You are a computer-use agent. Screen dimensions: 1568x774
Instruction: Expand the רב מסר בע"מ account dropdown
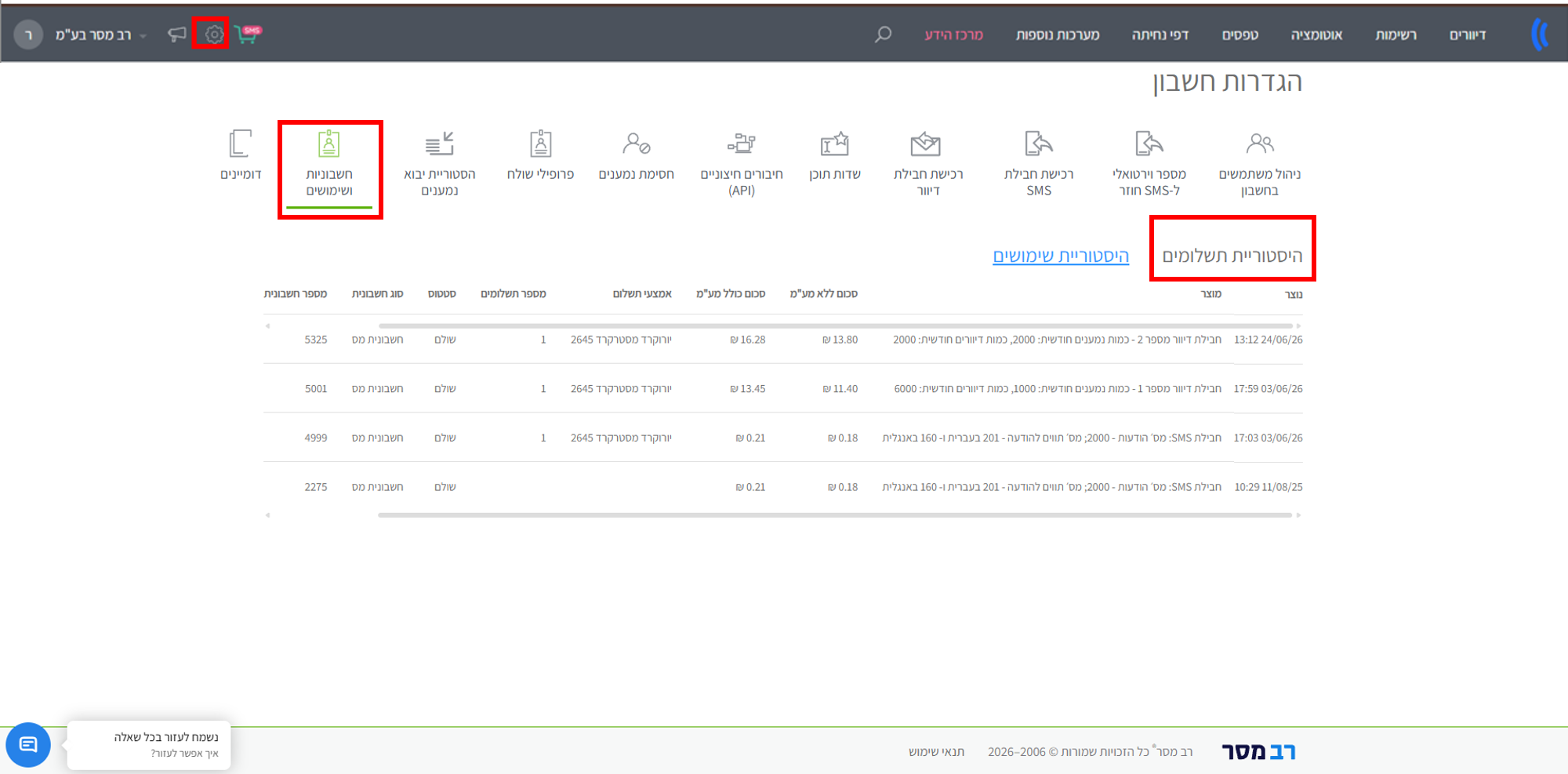click(100, 35)
